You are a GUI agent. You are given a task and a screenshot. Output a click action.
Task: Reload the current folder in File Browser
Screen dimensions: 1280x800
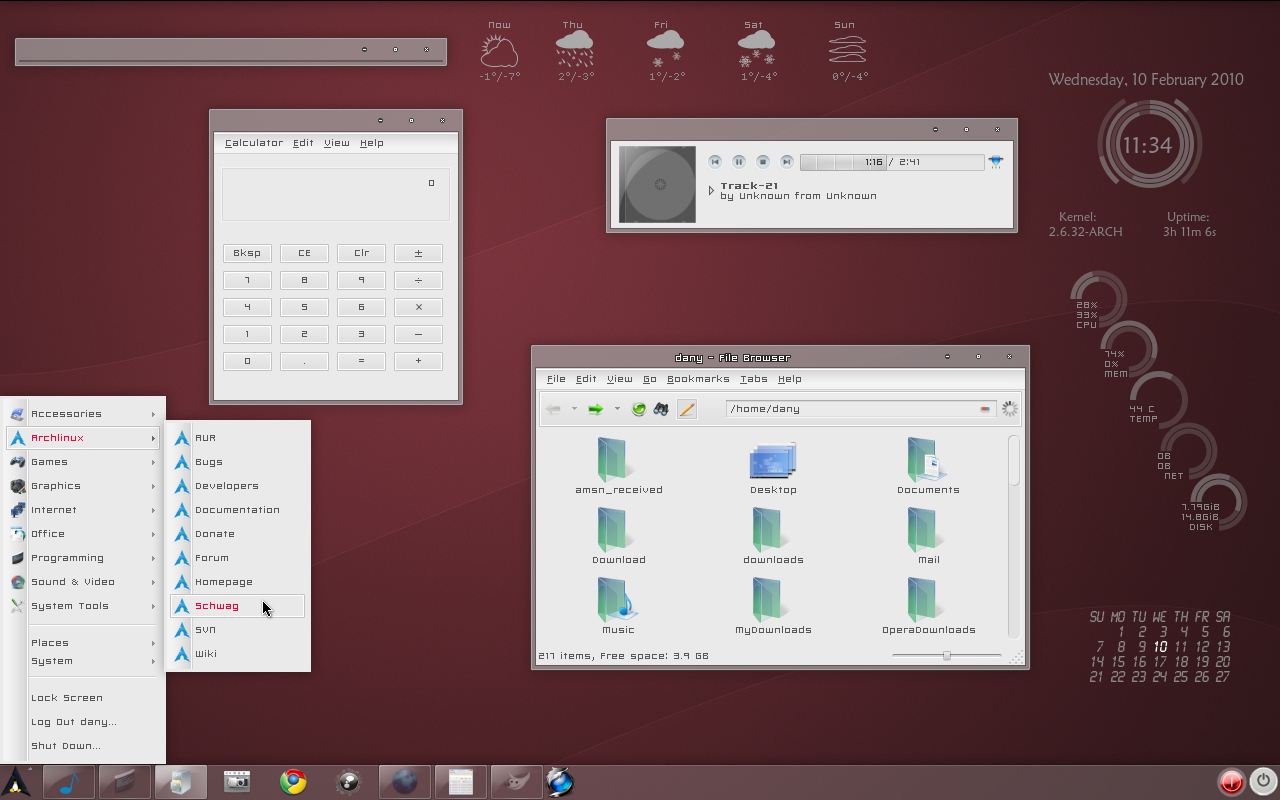pyautogui.click(x=638, y=409)
